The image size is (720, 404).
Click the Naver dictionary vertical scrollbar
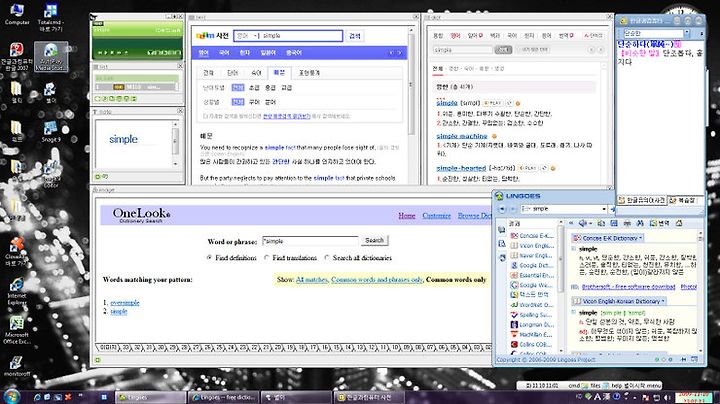[x=411, y=83]
